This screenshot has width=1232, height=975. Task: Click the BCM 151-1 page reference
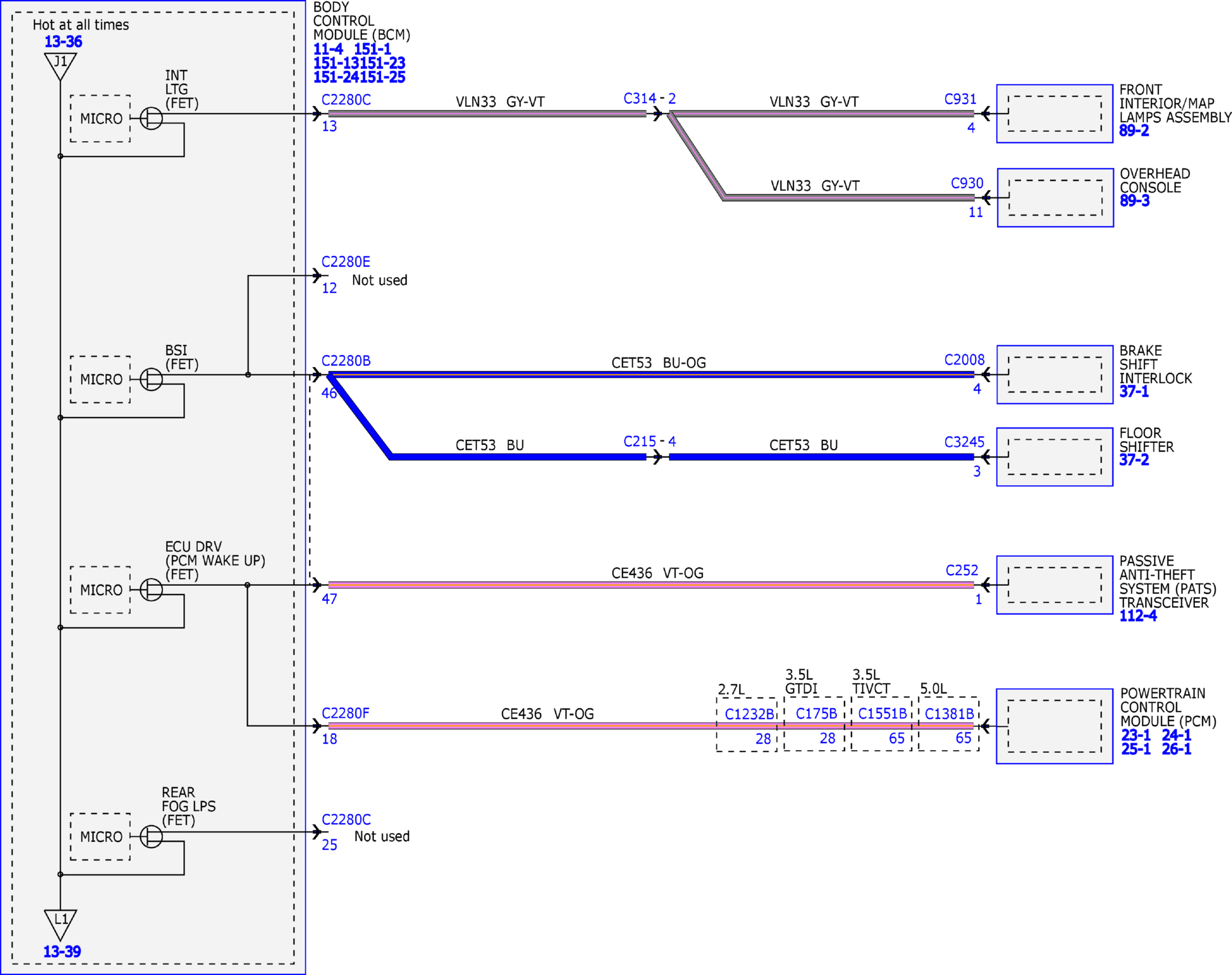point(372,49)
